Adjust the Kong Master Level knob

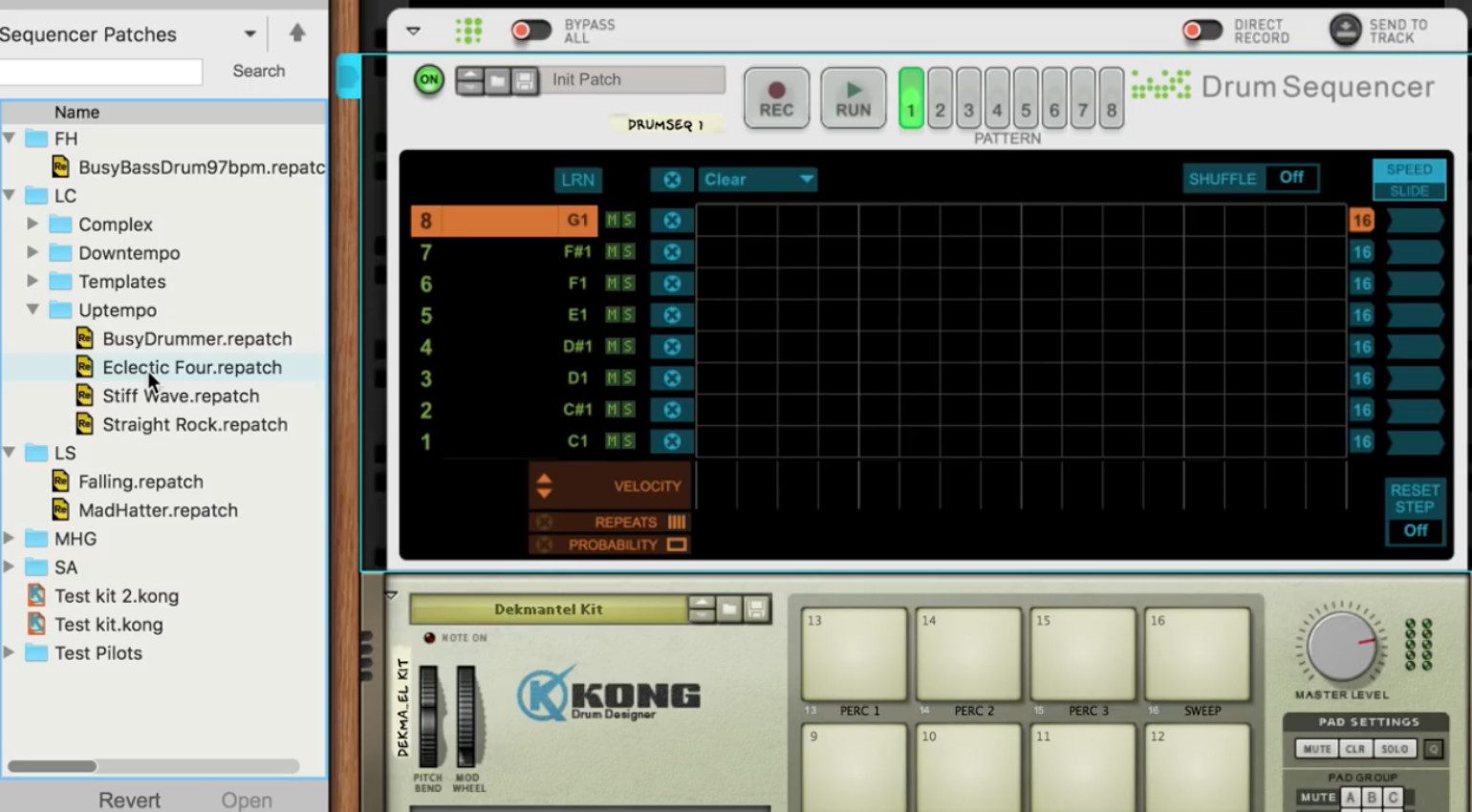click(1341, 645)
